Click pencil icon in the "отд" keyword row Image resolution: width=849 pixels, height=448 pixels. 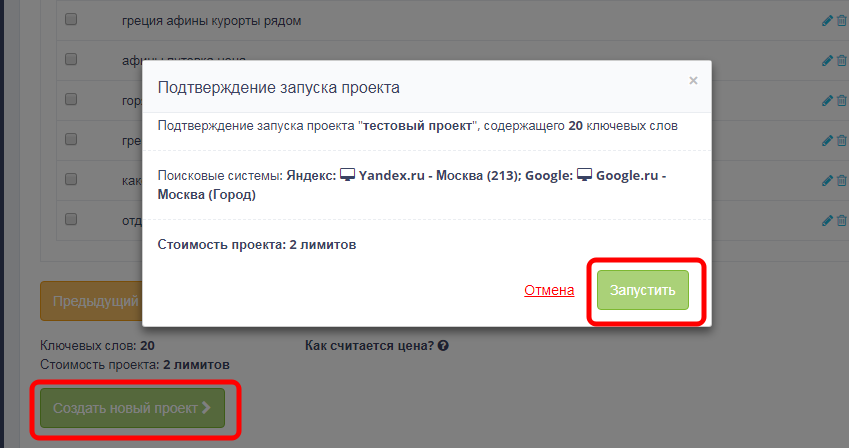click(826, 219)
